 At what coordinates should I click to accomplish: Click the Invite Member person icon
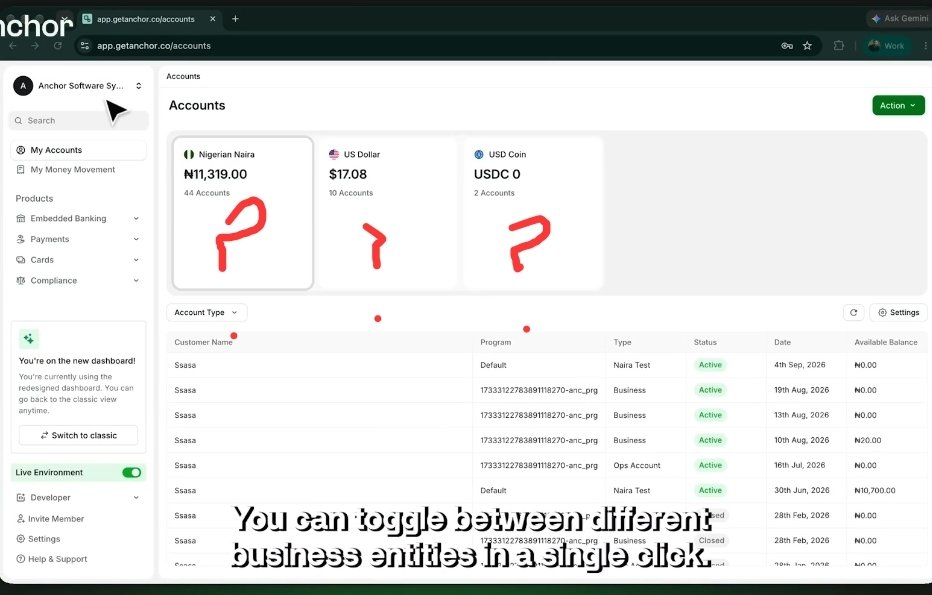[21, 518]
